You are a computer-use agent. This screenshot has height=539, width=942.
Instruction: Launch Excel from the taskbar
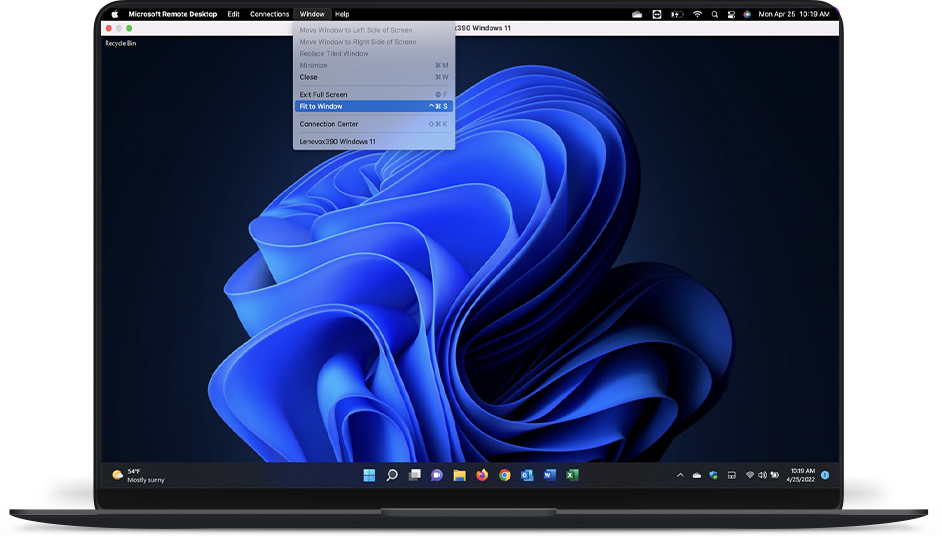point(573,475)
